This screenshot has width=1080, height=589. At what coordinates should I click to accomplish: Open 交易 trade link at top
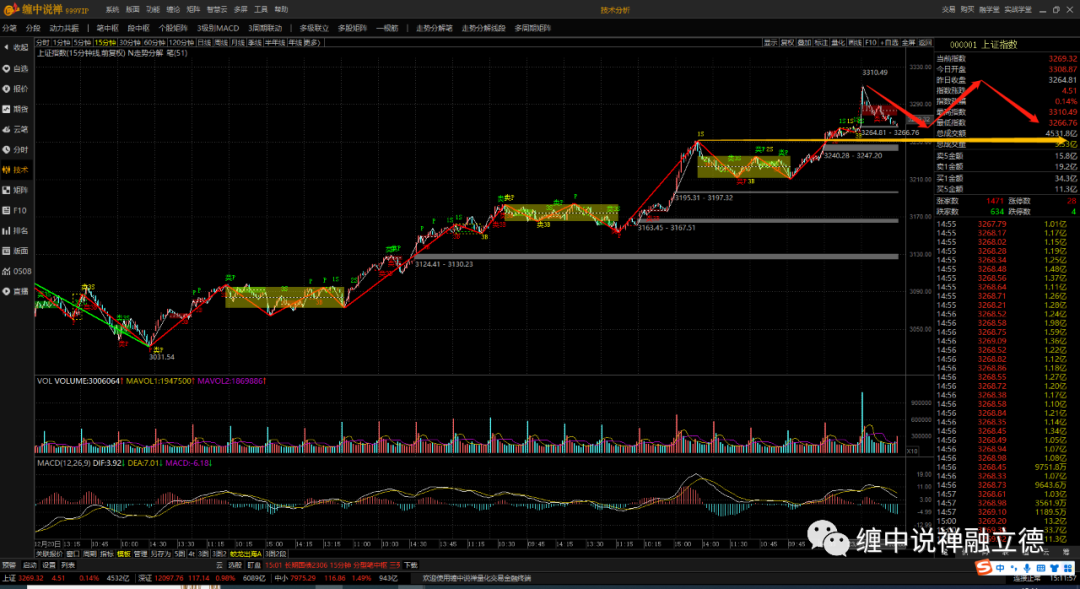tap(949, 10)
